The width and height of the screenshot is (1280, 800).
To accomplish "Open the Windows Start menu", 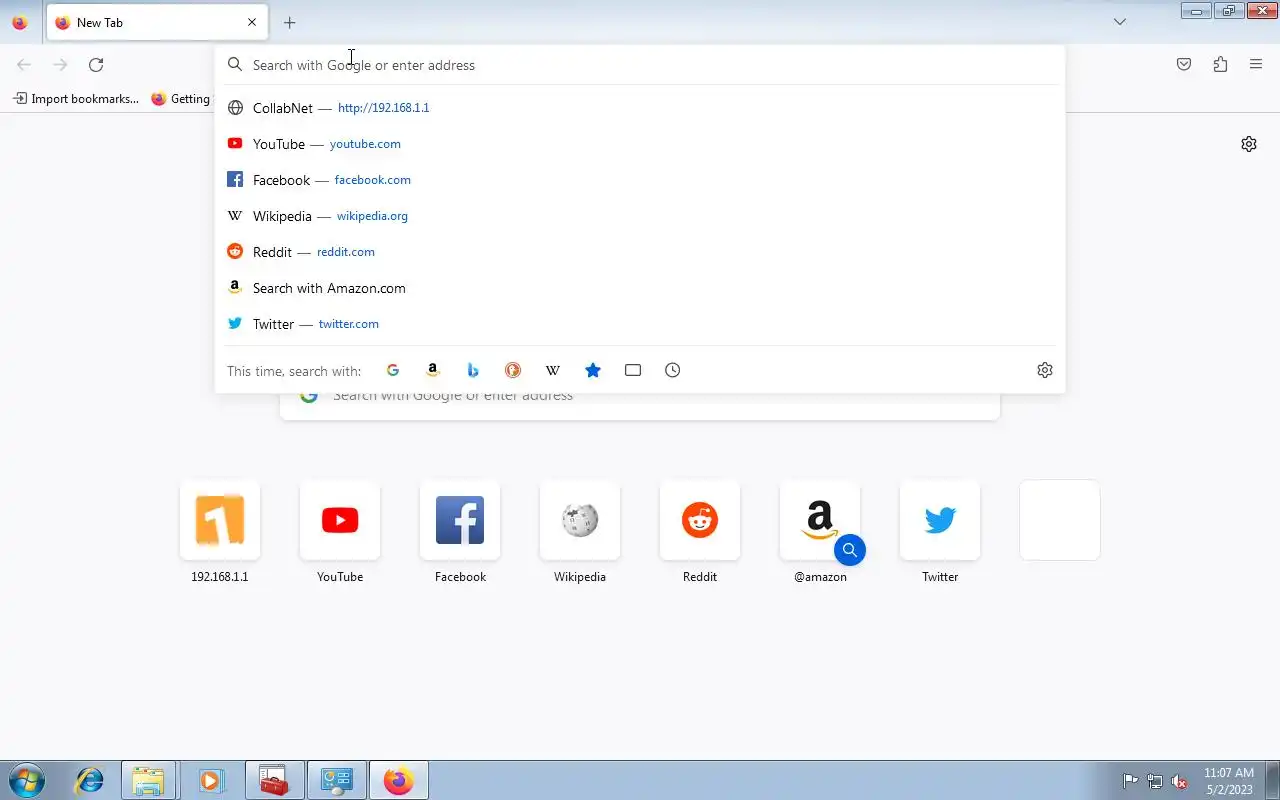I will tap(27, 780).
